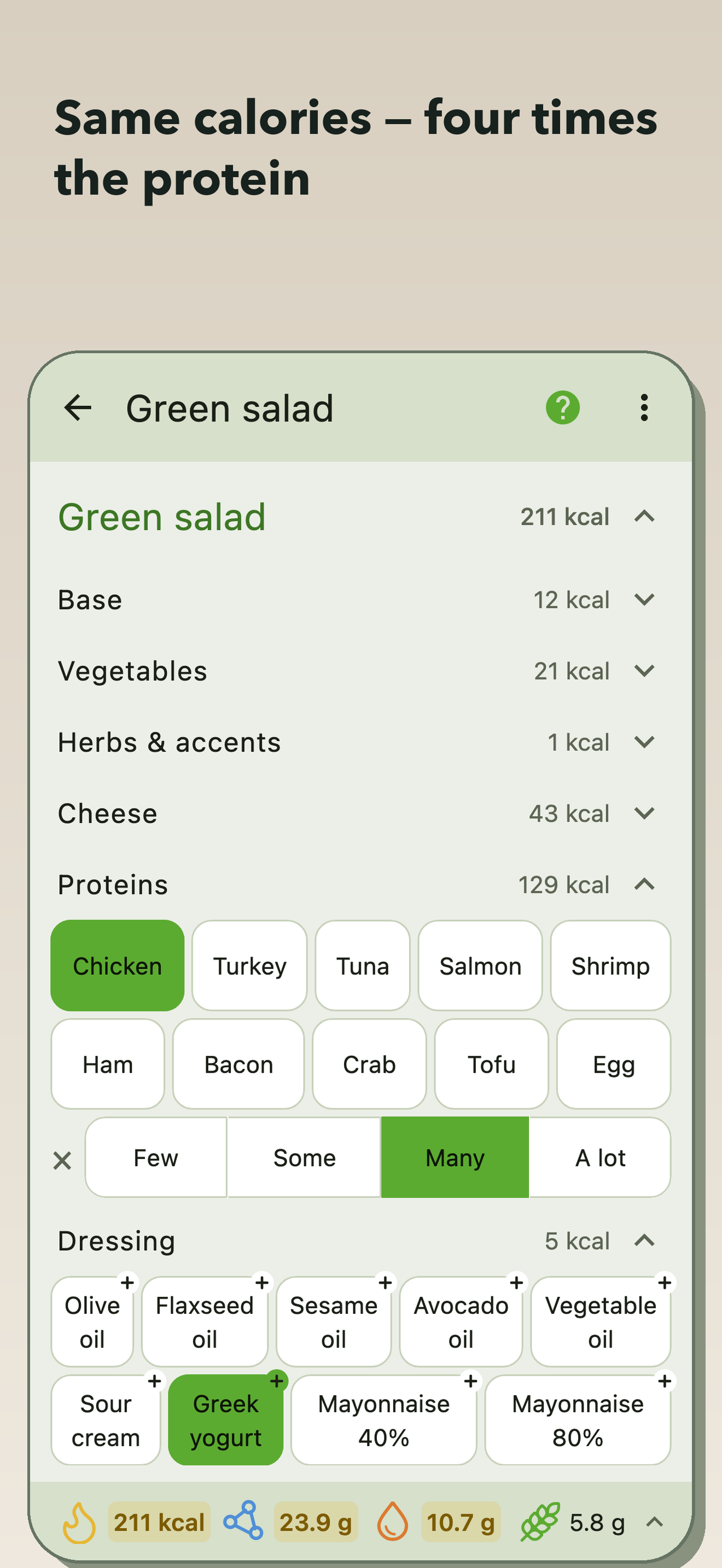The image size is (722, 1568).
Task: Select the Tofu protein chip
Action: point(491,1064)
